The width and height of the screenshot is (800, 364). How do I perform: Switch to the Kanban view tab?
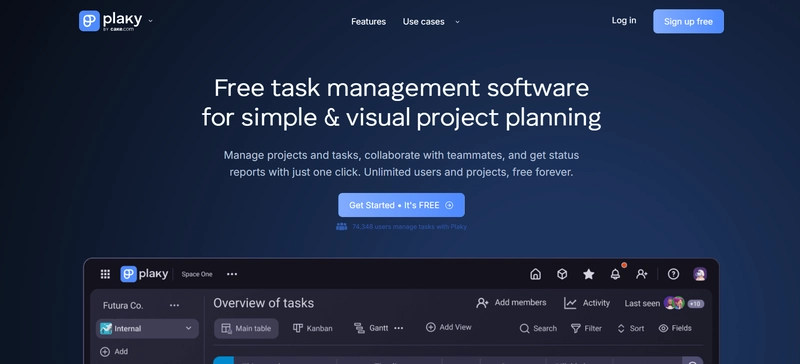pyautogui.click(x=313, y=328)
